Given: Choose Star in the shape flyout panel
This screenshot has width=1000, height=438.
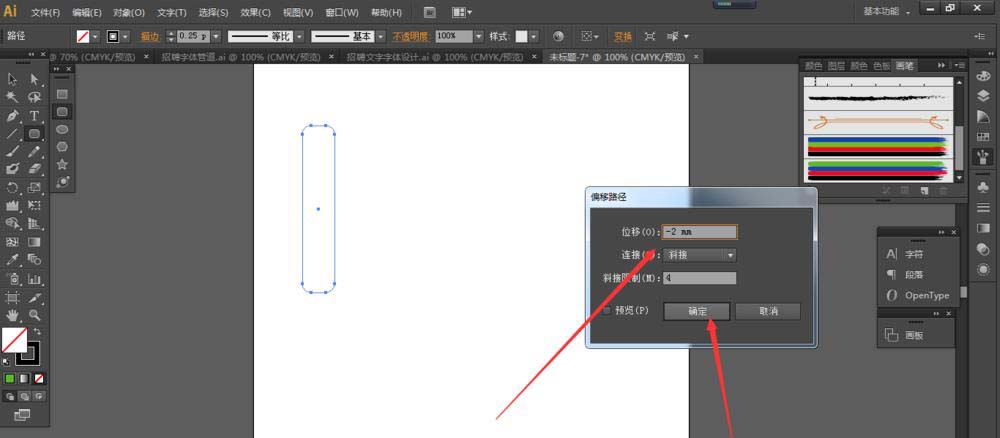Looking at the screenshot, I should tap(62, 164).
